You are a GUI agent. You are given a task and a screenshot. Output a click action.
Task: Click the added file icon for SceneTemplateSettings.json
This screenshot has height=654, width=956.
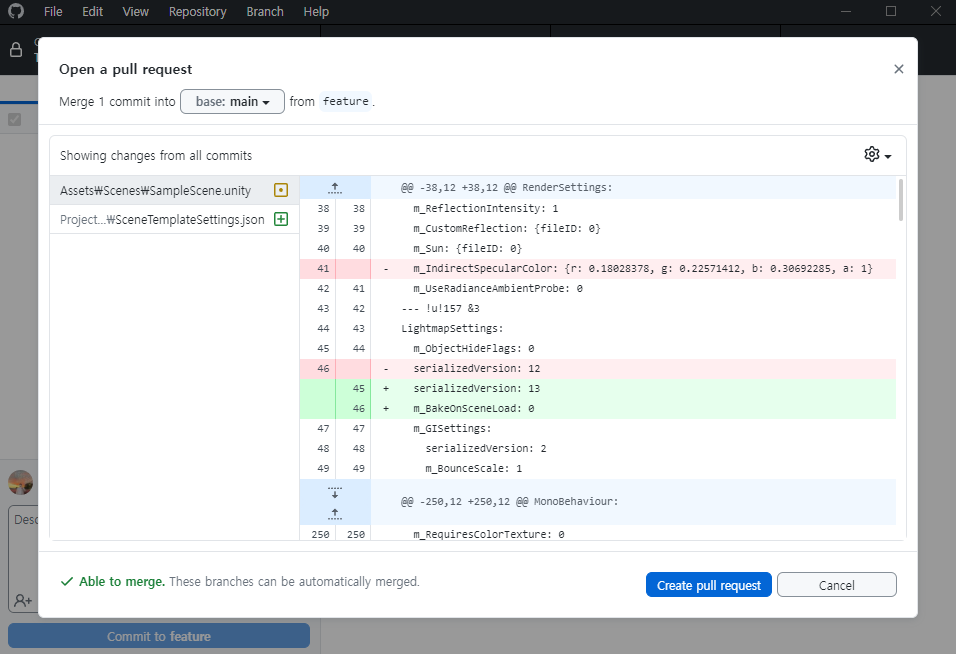coord(280,219)
